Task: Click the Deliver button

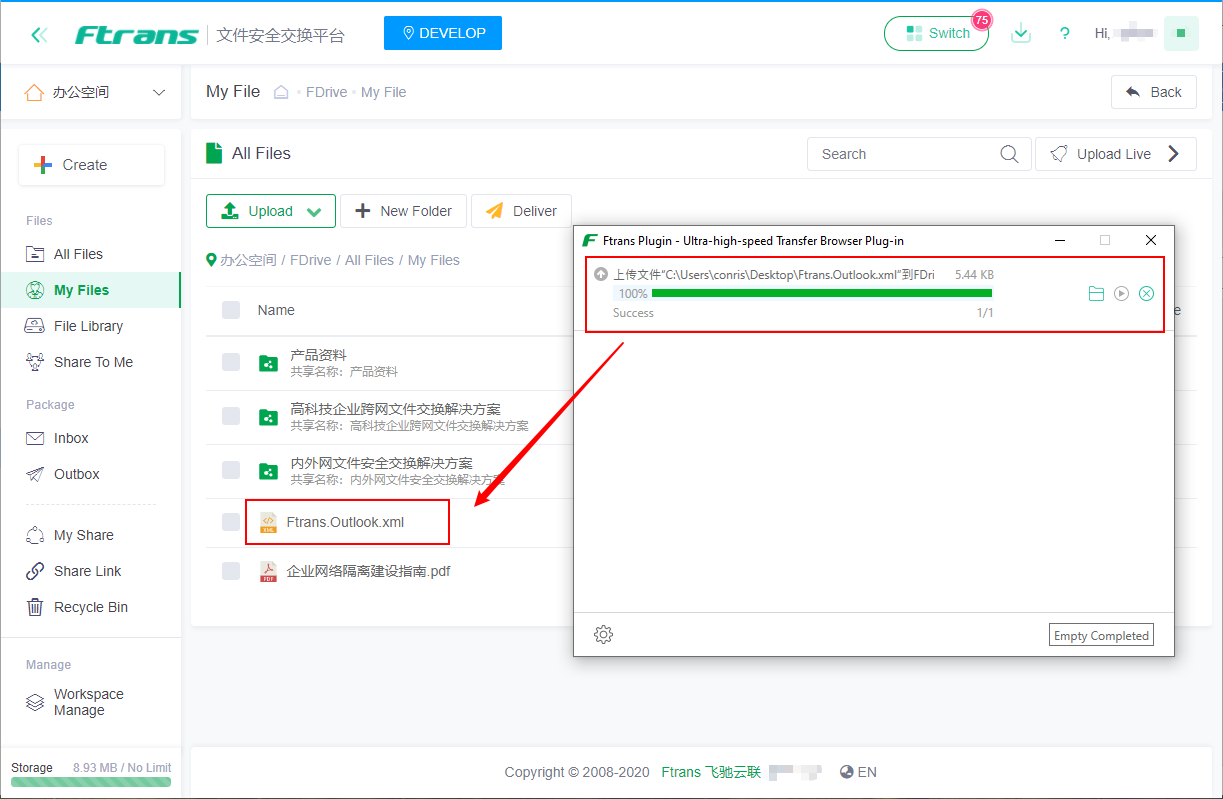Action: click(x=521, y=211)
